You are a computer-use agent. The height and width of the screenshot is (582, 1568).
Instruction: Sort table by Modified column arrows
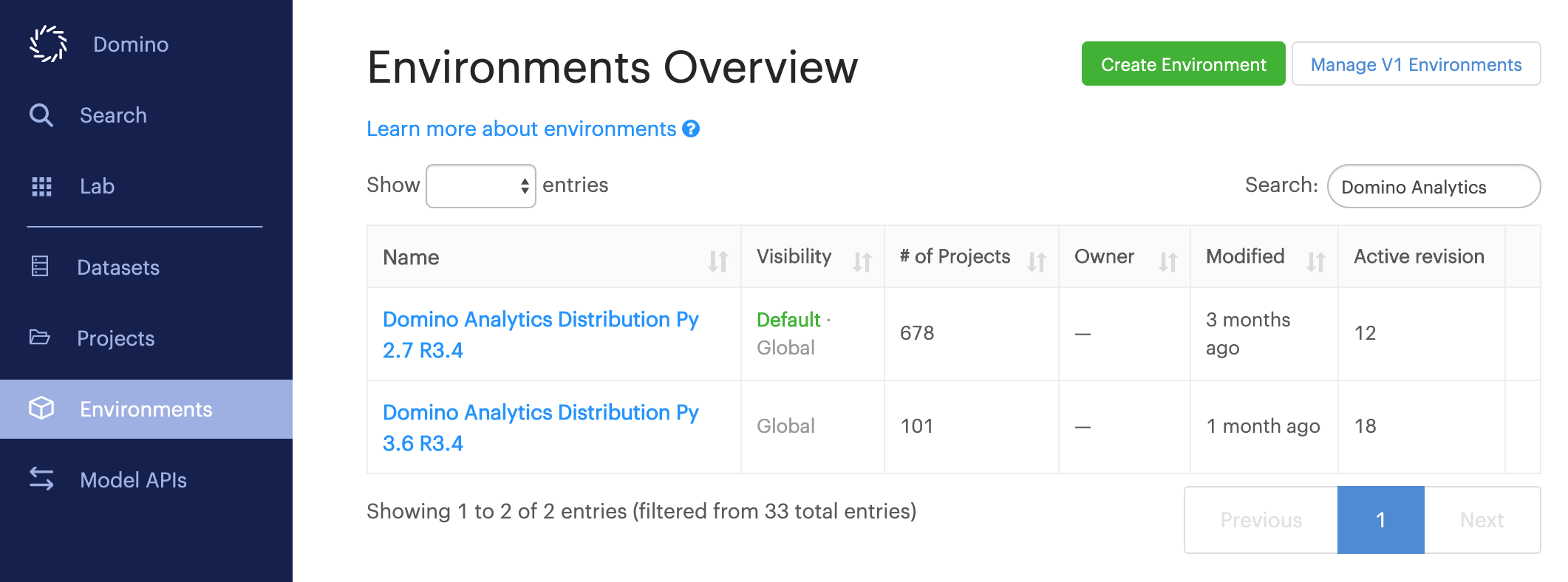click(1316, 261)
